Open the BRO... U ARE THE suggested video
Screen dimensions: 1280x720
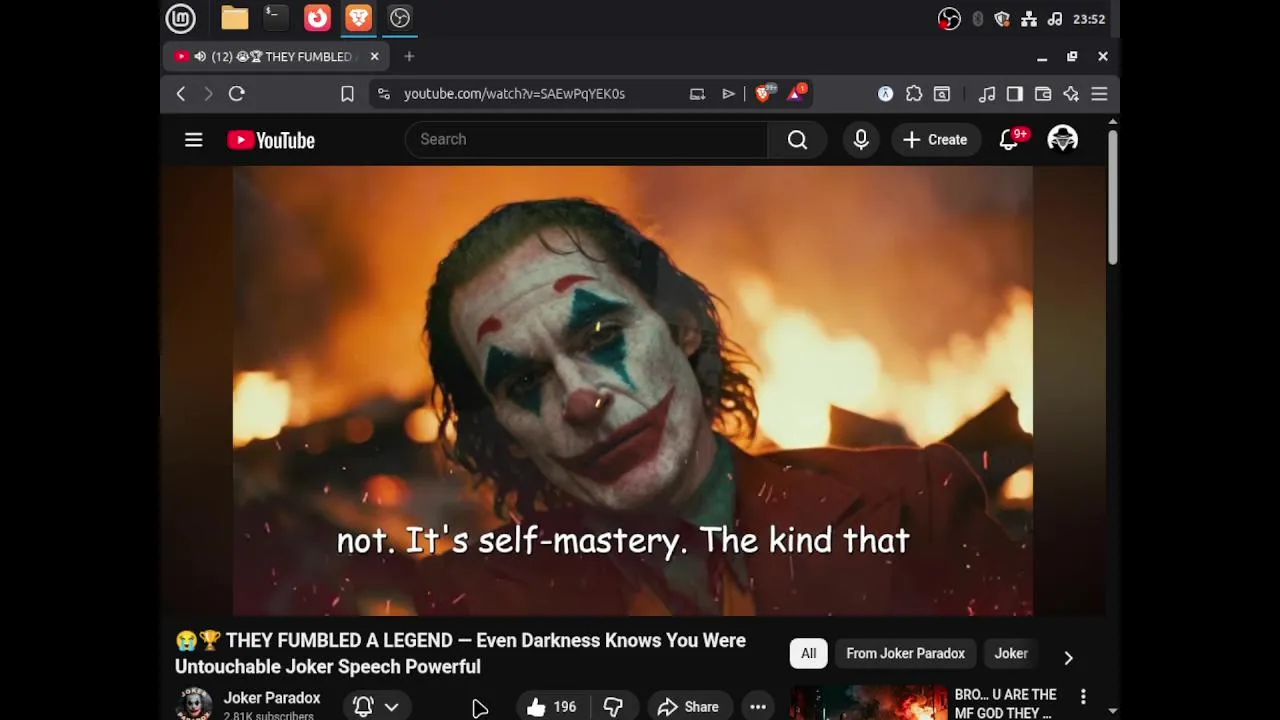1005,703
